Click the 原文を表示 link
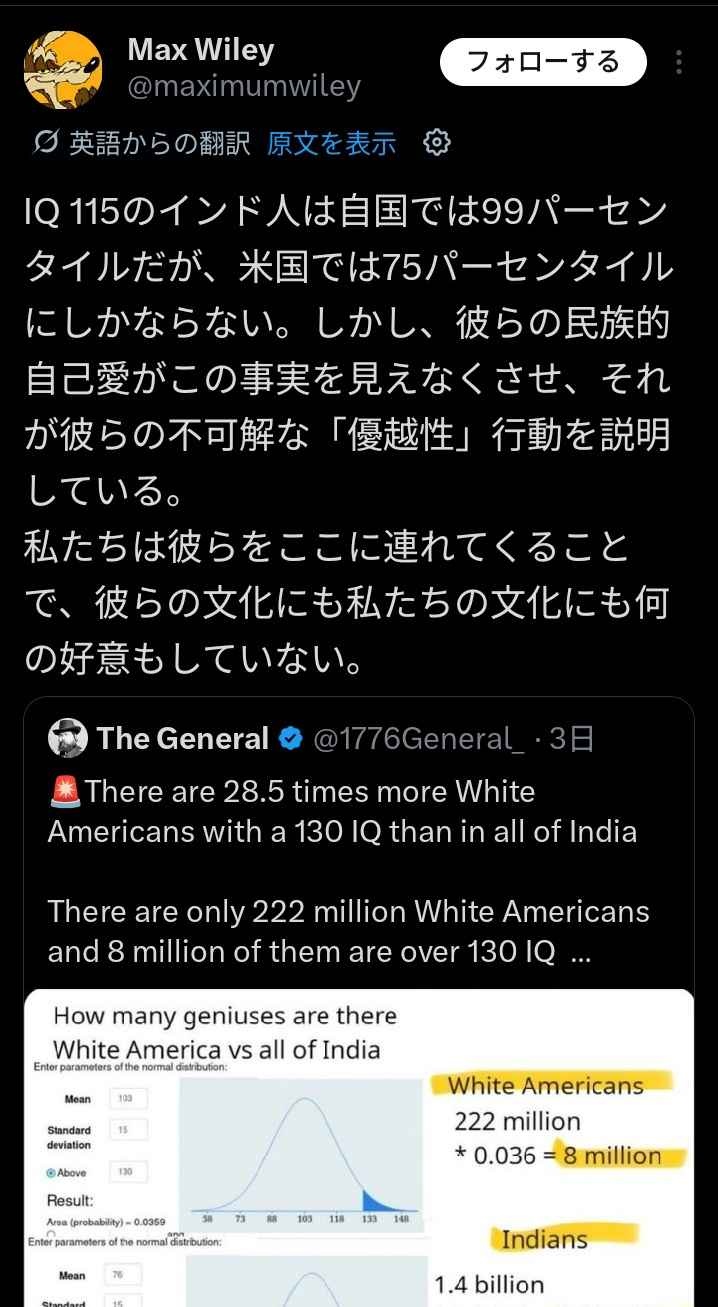This screenshot has height=1307, width=718. point(331,144)
